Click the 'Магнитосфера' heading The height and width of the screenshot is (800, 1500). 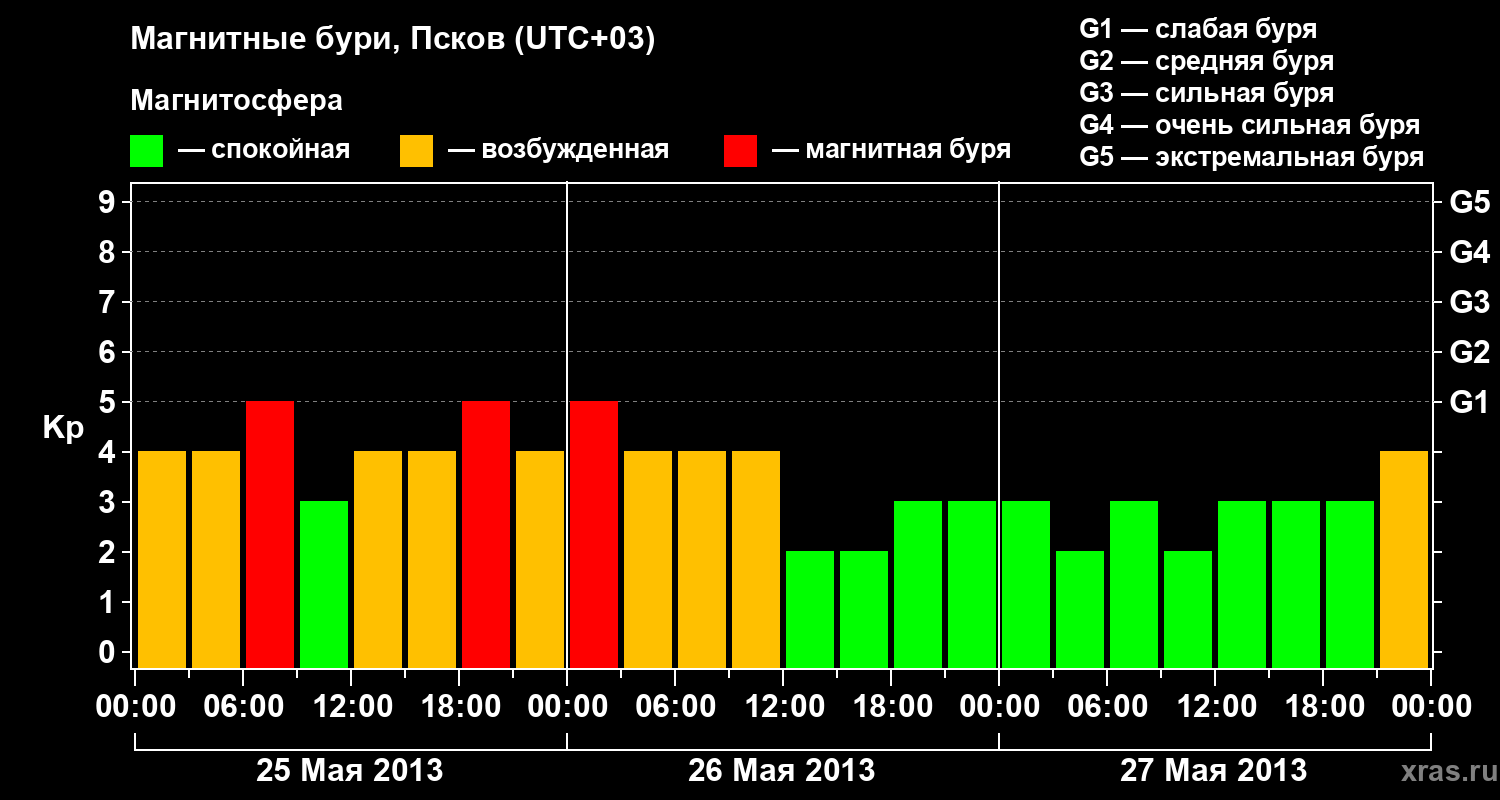tap(236, 101)
